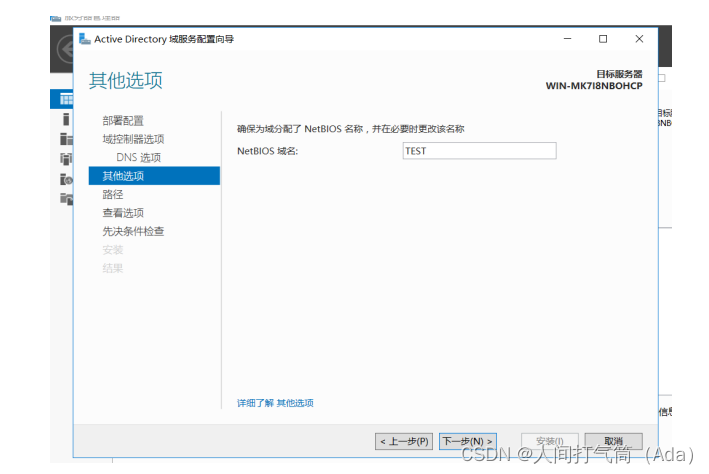The height and width of the screenshot is (474, 709).
Task: Click the greyed-out 结果 step in the list
Action: click(x=113, y=269)
